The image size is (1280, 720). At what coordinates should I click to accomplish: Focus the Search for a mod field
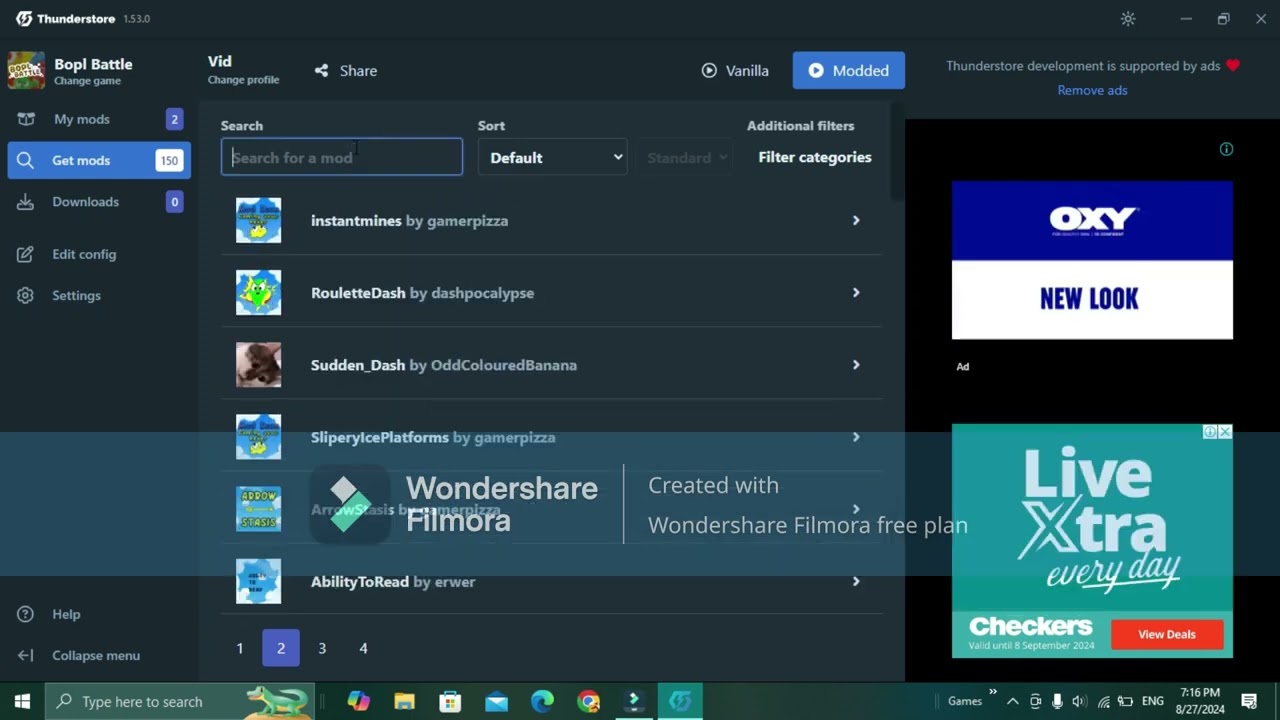(342, 158)
